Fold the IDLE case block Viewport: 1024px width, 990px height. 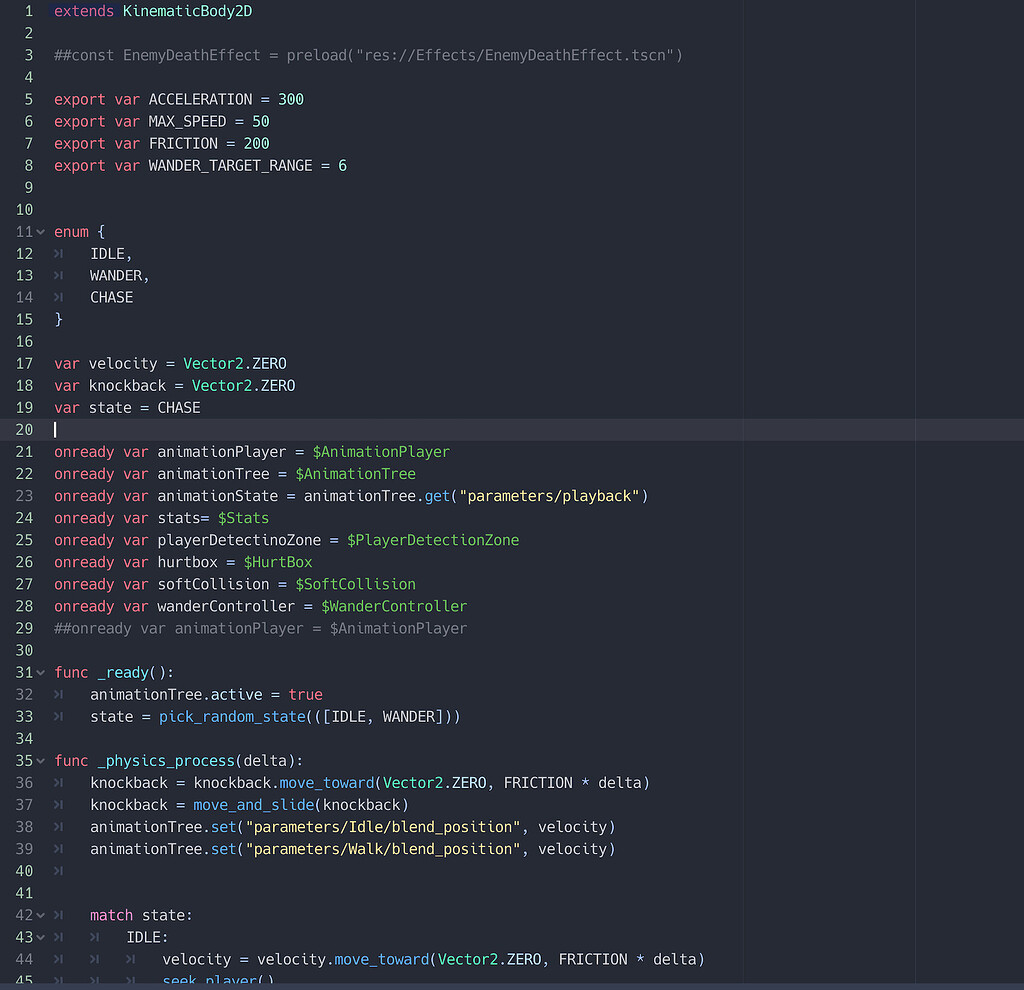[41, 937]
